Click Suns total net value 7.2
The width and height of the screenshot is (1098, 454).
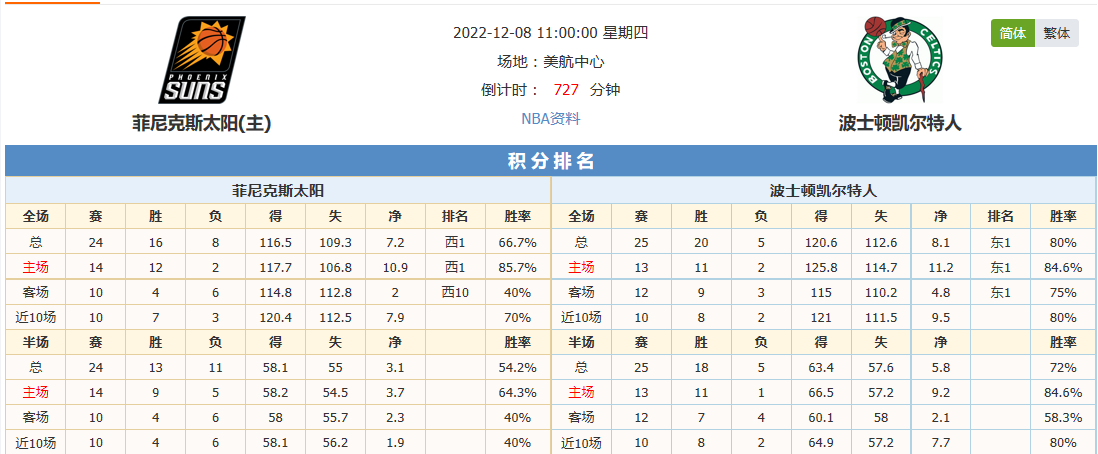396,242
